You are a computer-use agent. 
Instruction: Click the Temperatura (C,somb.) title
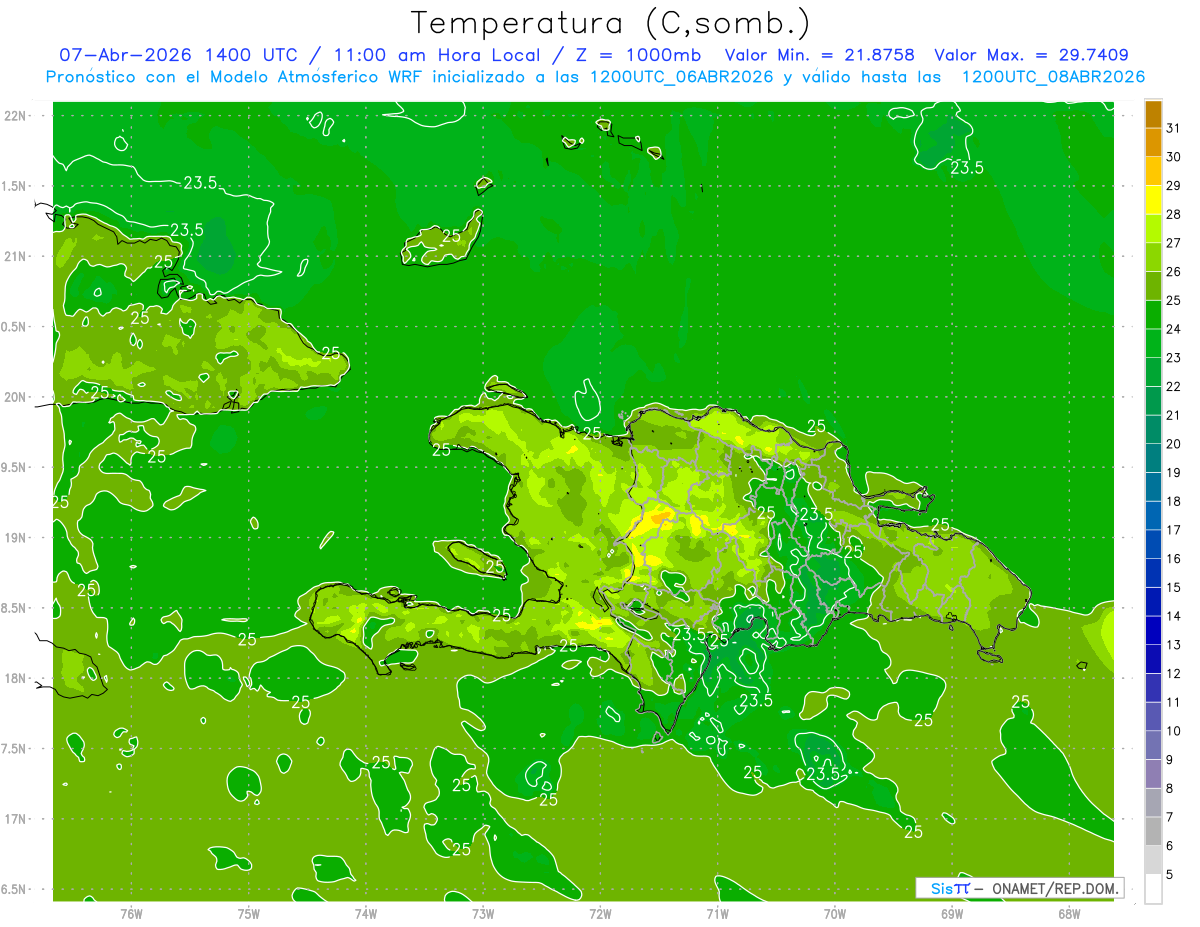click(610, 23)
